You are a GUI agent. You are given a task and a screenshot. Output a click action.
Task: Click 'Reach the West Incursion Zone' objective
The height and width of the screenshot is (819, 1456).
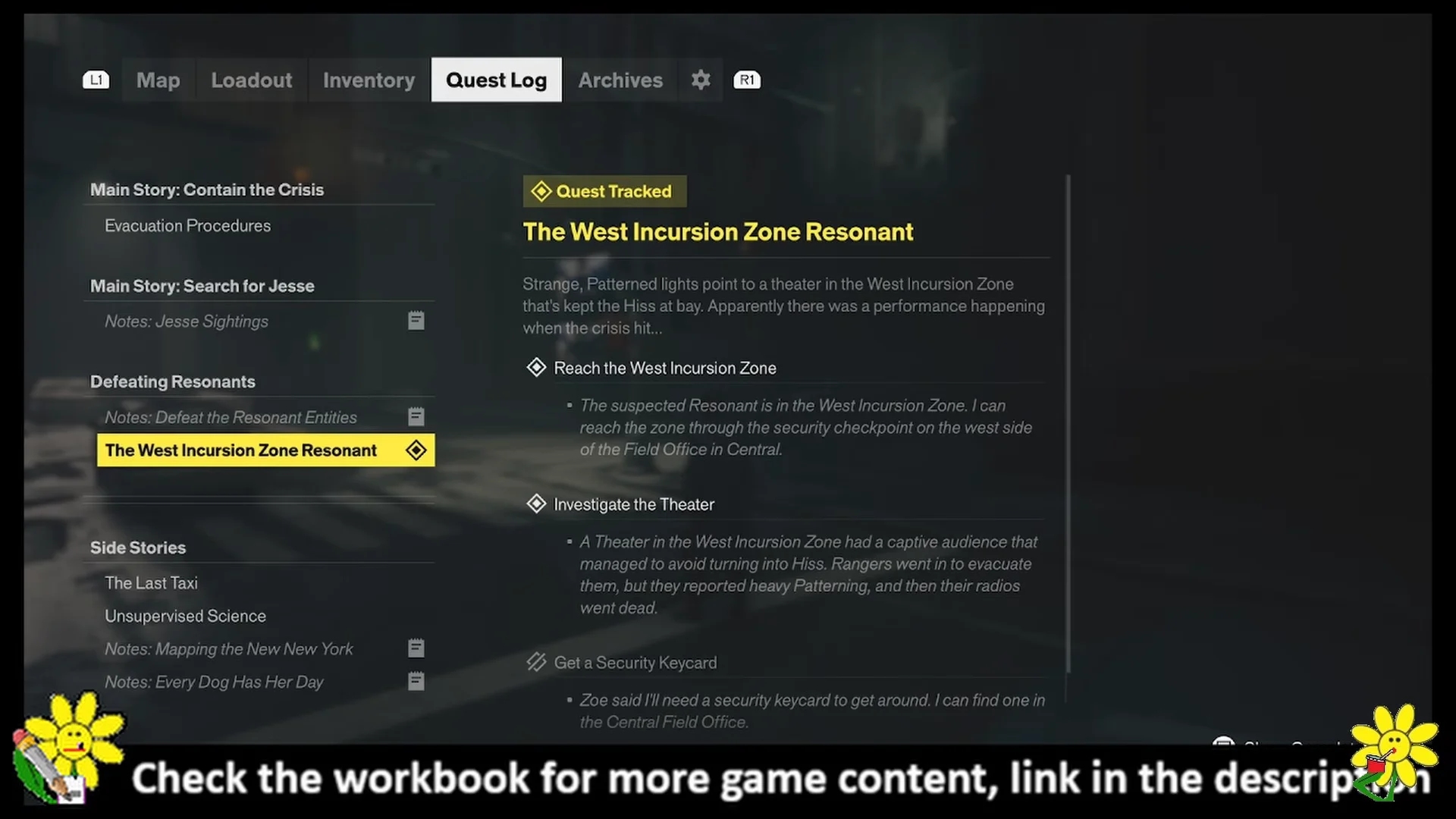665,368
